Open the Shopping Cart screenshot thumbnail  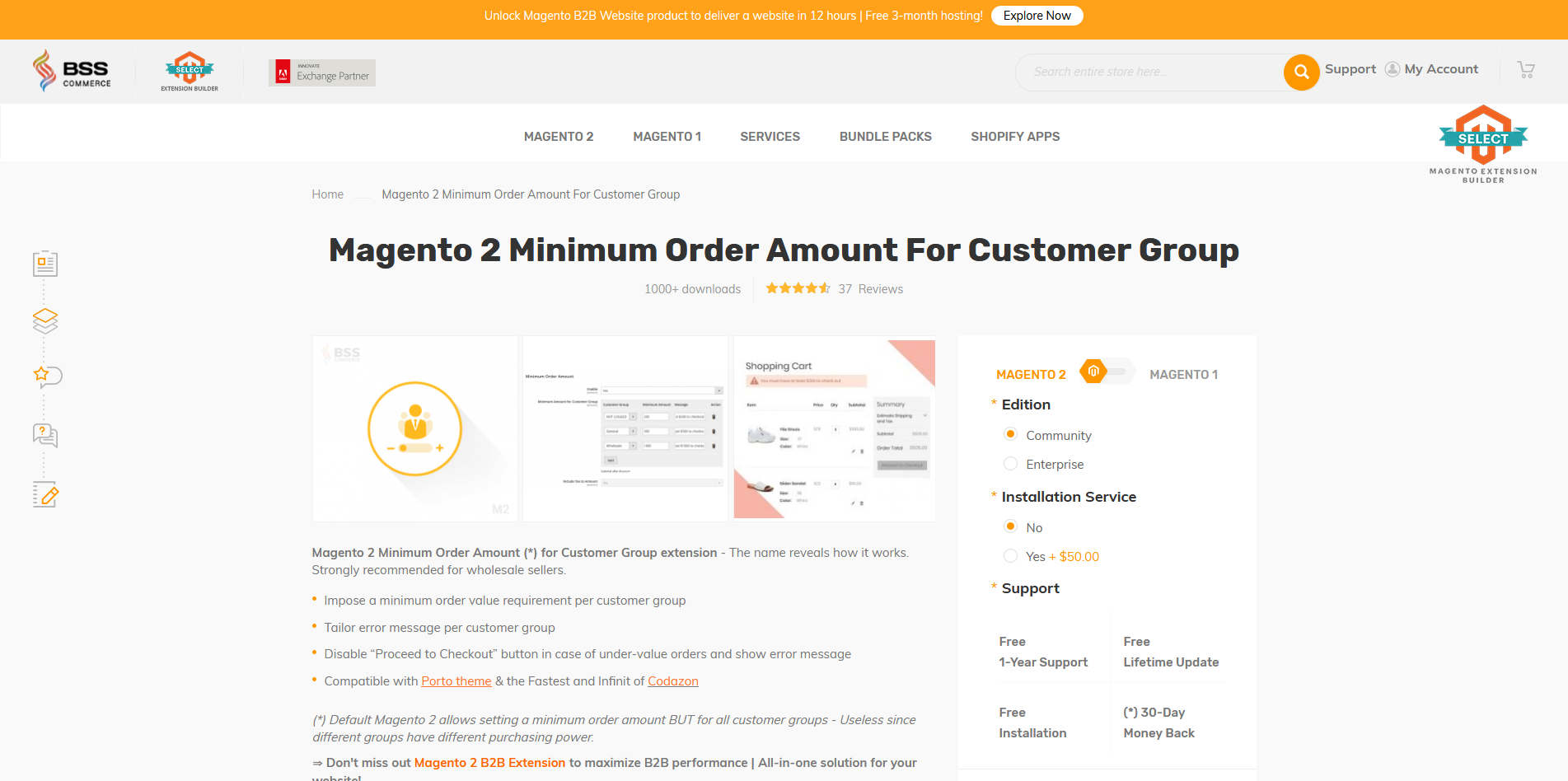(x=835, y=428)
